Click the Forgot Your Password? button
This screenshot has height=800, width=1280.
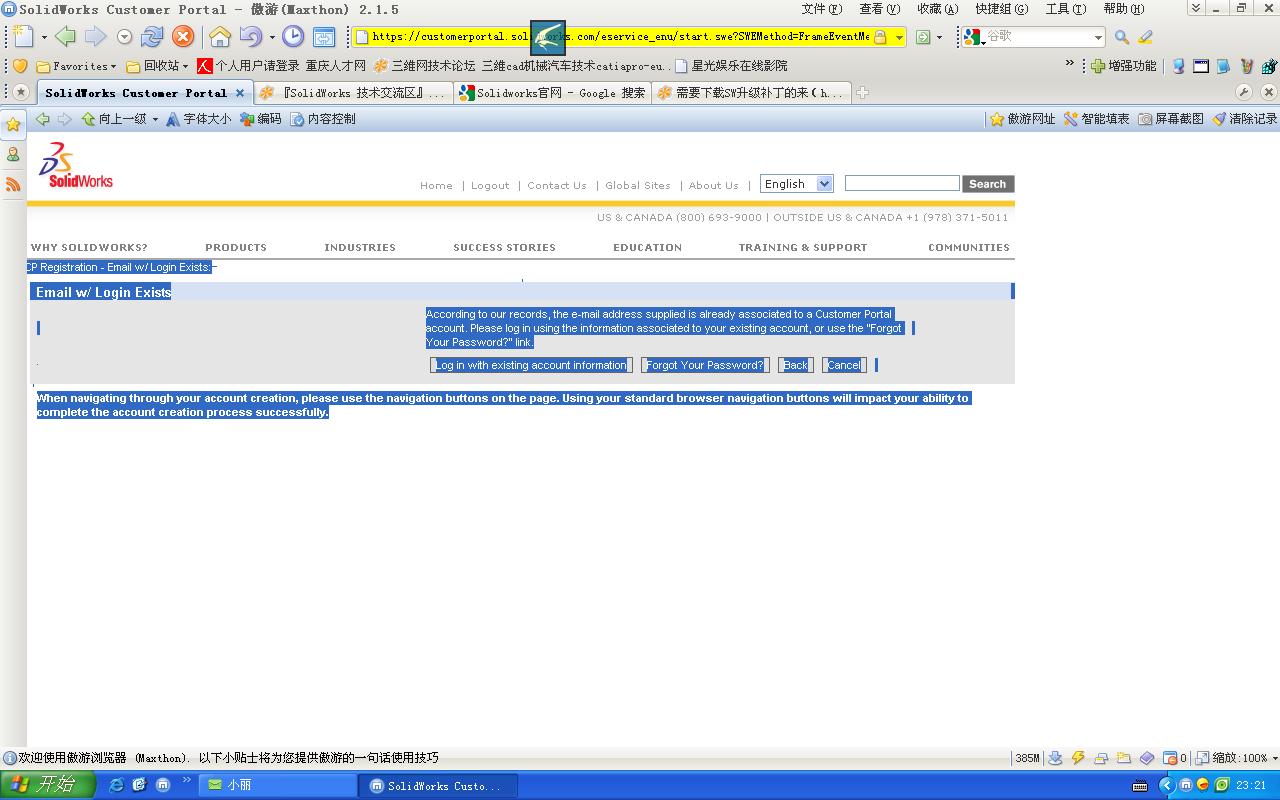coord(705,365)
